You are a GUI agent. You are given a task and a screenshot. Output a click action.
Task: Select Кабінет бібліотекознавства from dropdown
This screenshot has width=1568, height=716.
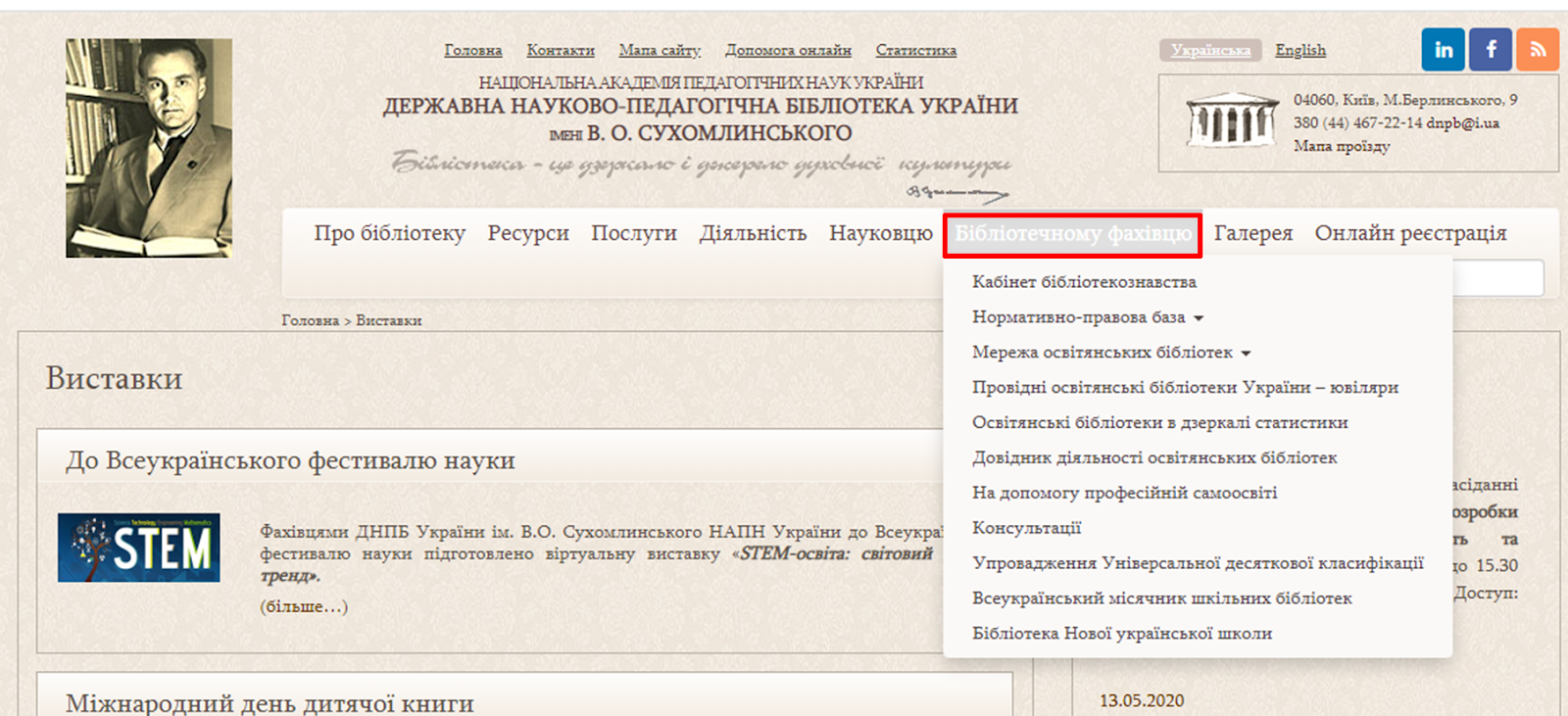point(1084,282)
